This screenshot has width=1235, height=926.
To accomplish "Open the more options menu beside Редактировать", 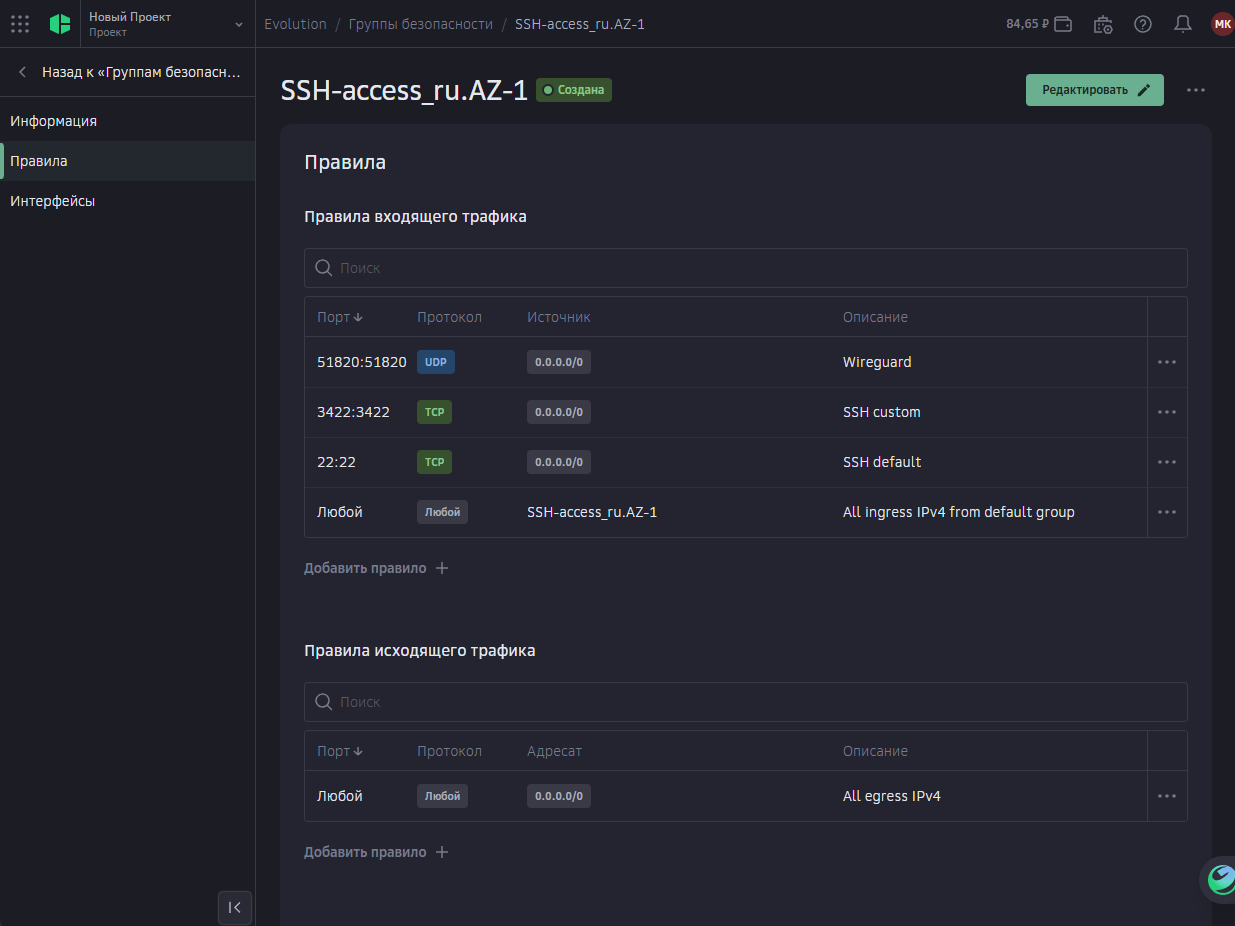I will pyautogui.click(x=1196, y=90).
